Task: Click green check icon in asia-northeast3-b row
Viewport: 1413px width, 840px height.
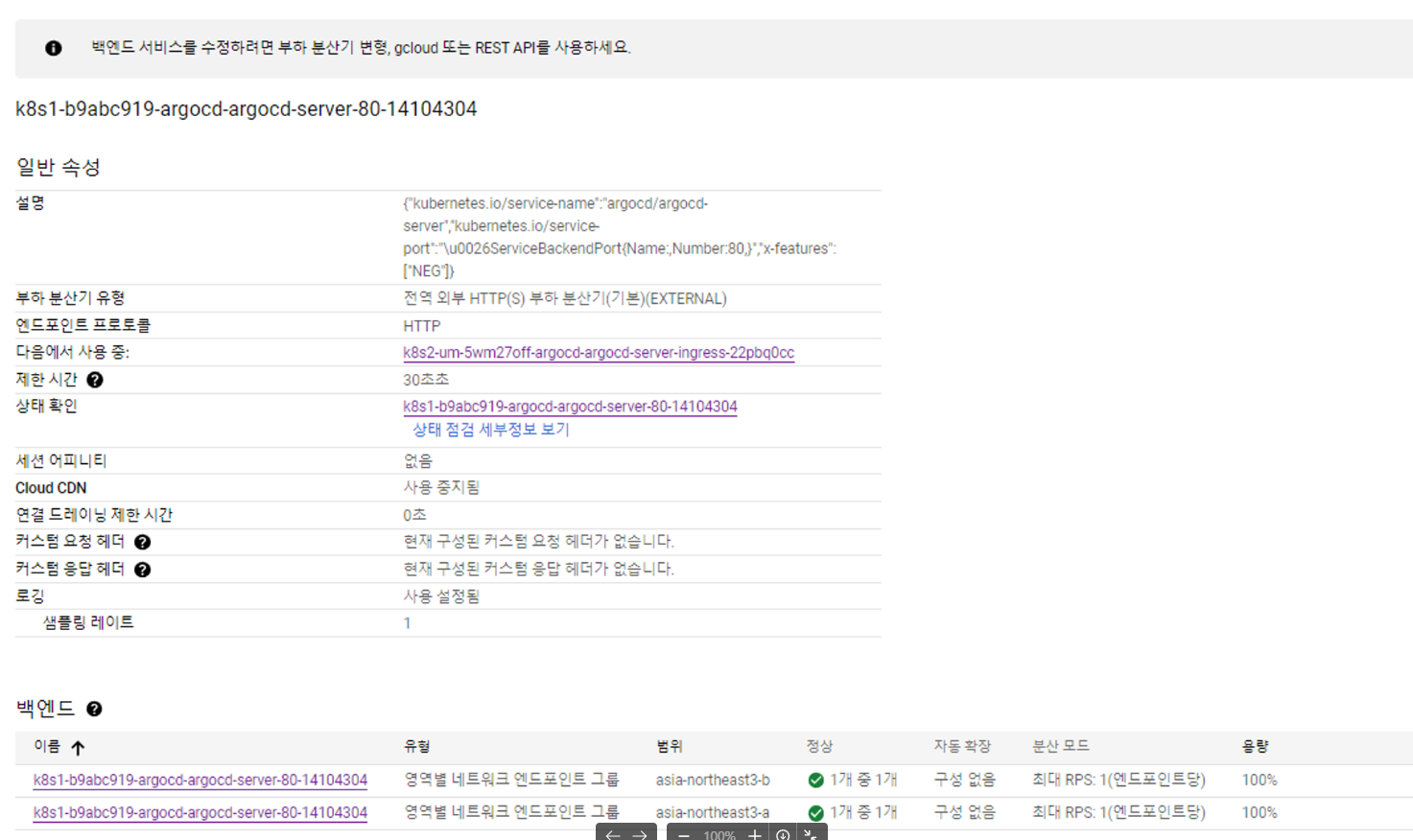Action: click(x=815, y=780)
